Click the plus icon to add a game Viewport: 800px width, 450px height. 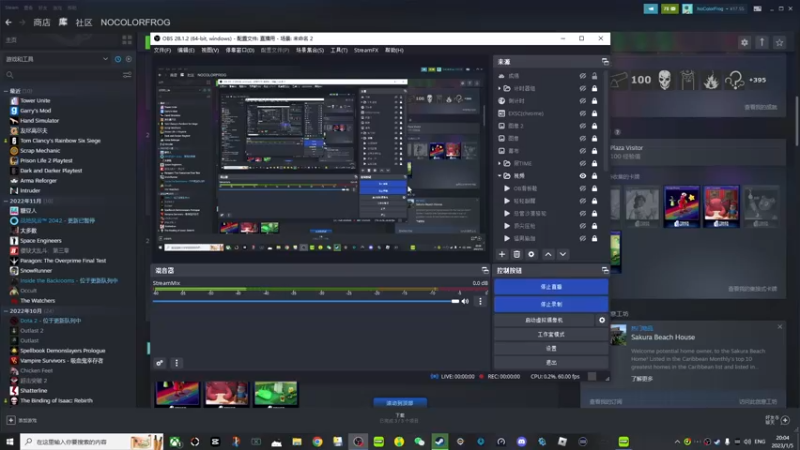pyautogui.click(x=11, y=420)
